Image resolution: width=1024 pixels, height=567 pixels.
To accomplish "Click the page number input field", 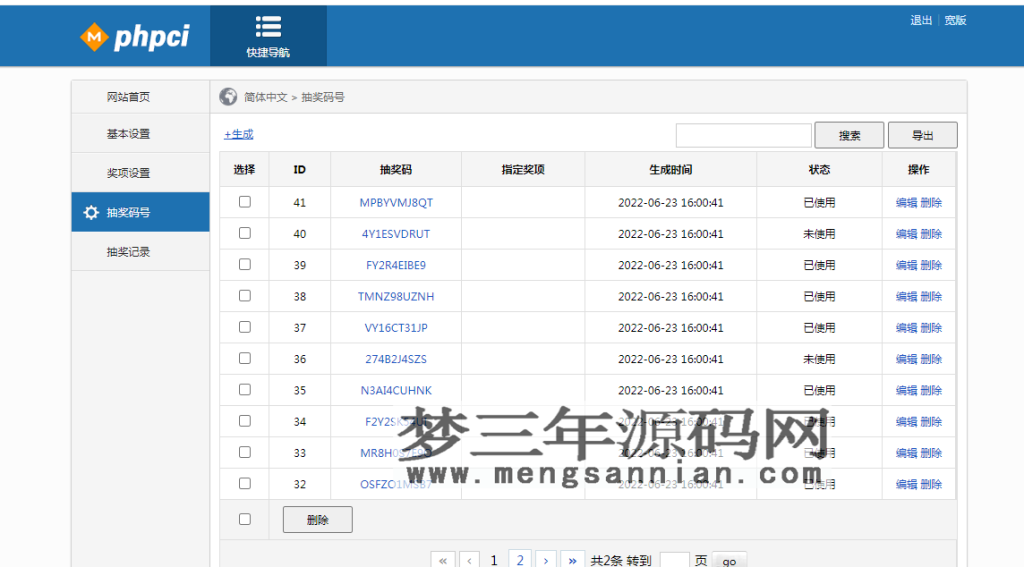I will click(x=675, y=560).
